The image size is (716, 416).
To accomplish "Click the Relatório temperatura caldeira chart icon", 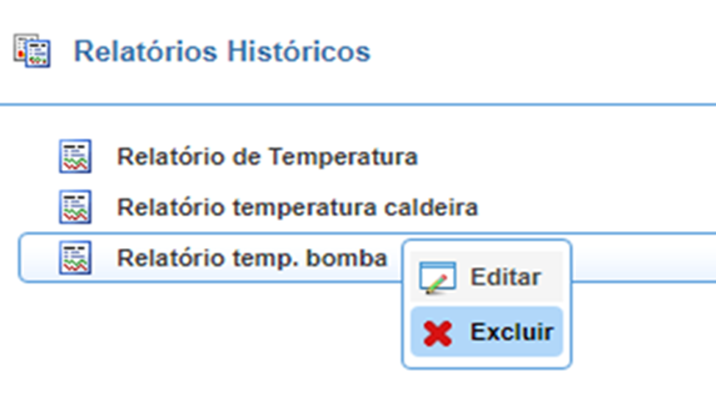I will [75, 207].
